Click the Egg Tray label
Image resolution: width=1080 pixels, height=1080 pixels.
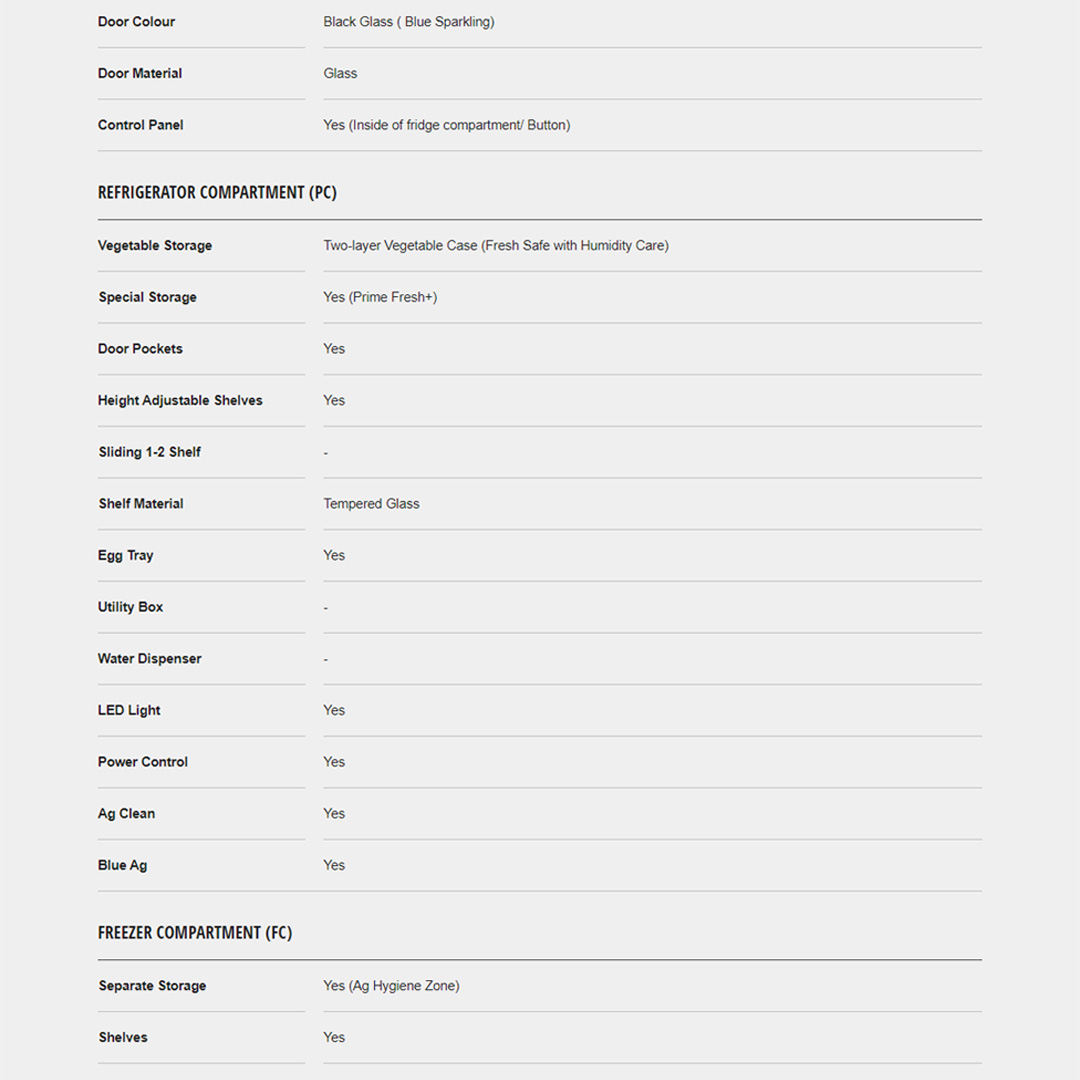pos(126,555)
